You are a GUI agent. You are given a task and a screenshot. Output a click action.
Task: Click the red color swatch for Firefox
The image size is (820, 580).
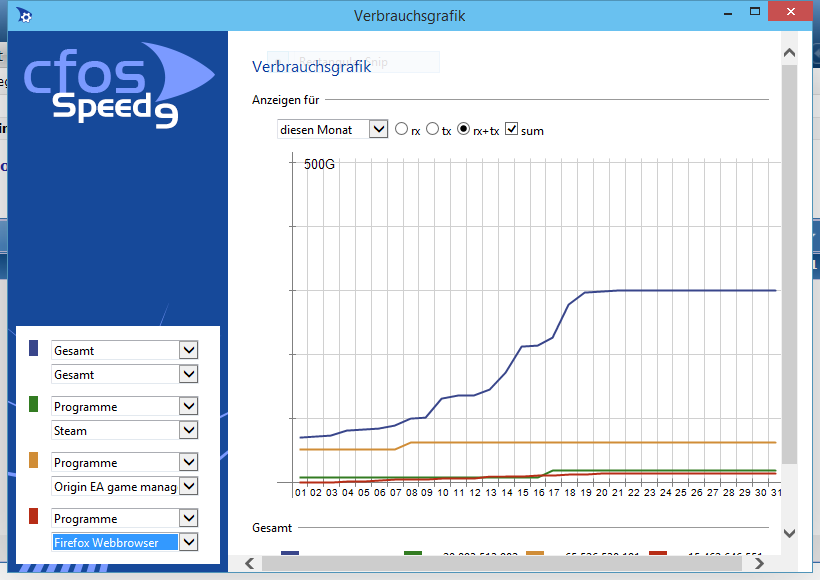pos(33,516)
